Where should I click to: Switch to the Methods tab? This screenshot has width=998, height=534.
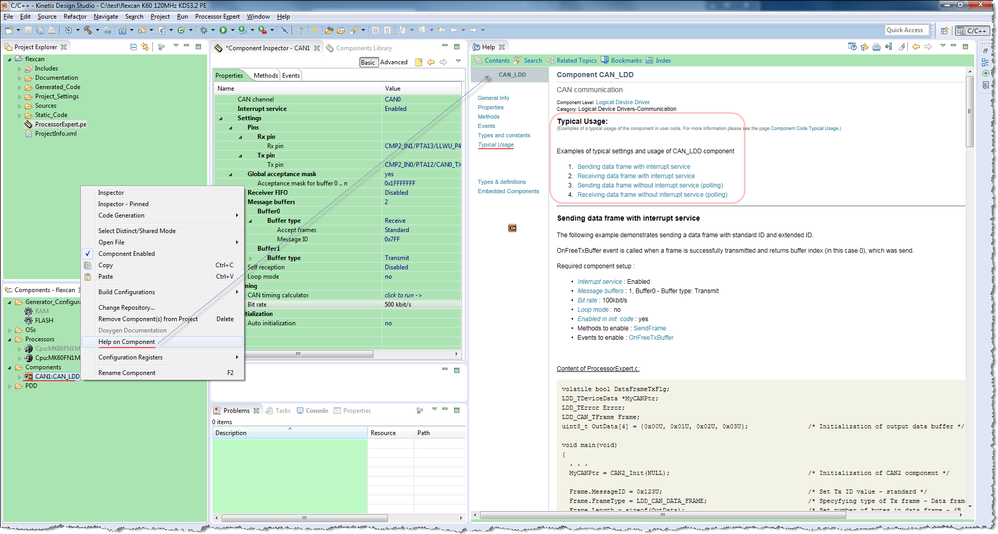(x=265, y=75)
